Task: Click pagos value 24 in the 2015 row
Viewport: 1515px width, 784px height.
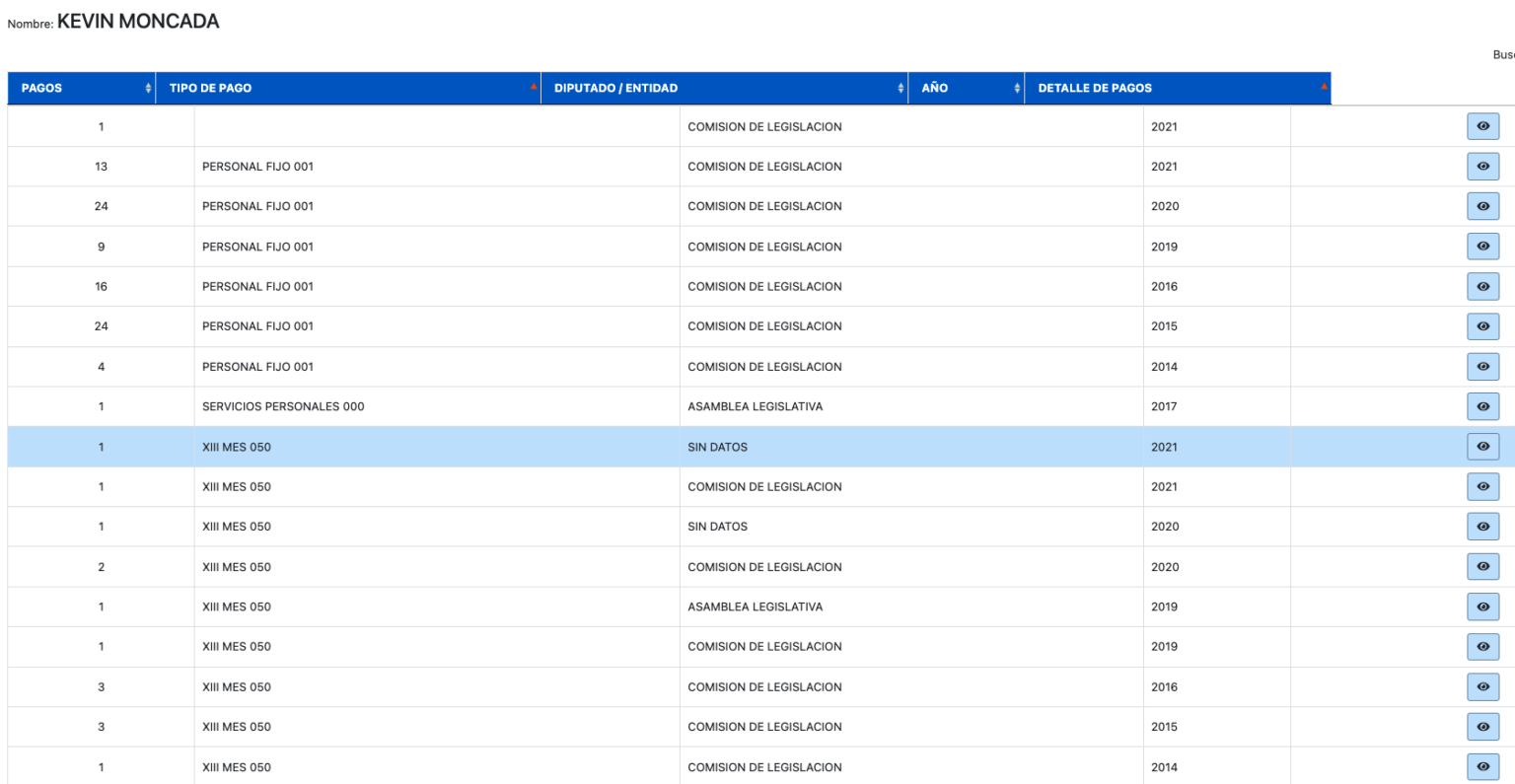Action: 101,326
